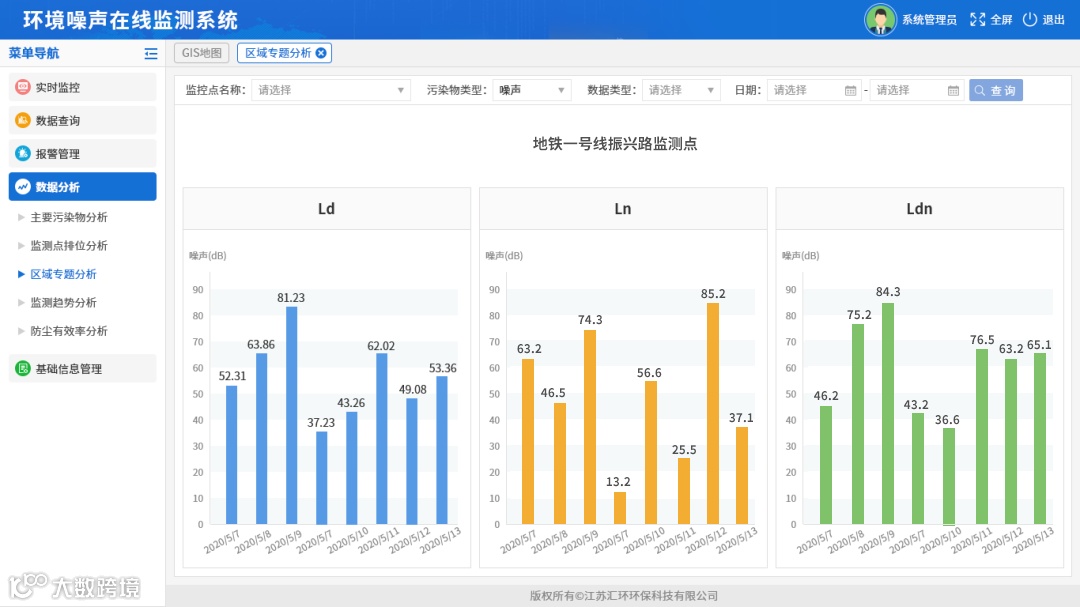Click 环境噪声在线监测系统 title

pyautogui.click(x=131, y=20)
